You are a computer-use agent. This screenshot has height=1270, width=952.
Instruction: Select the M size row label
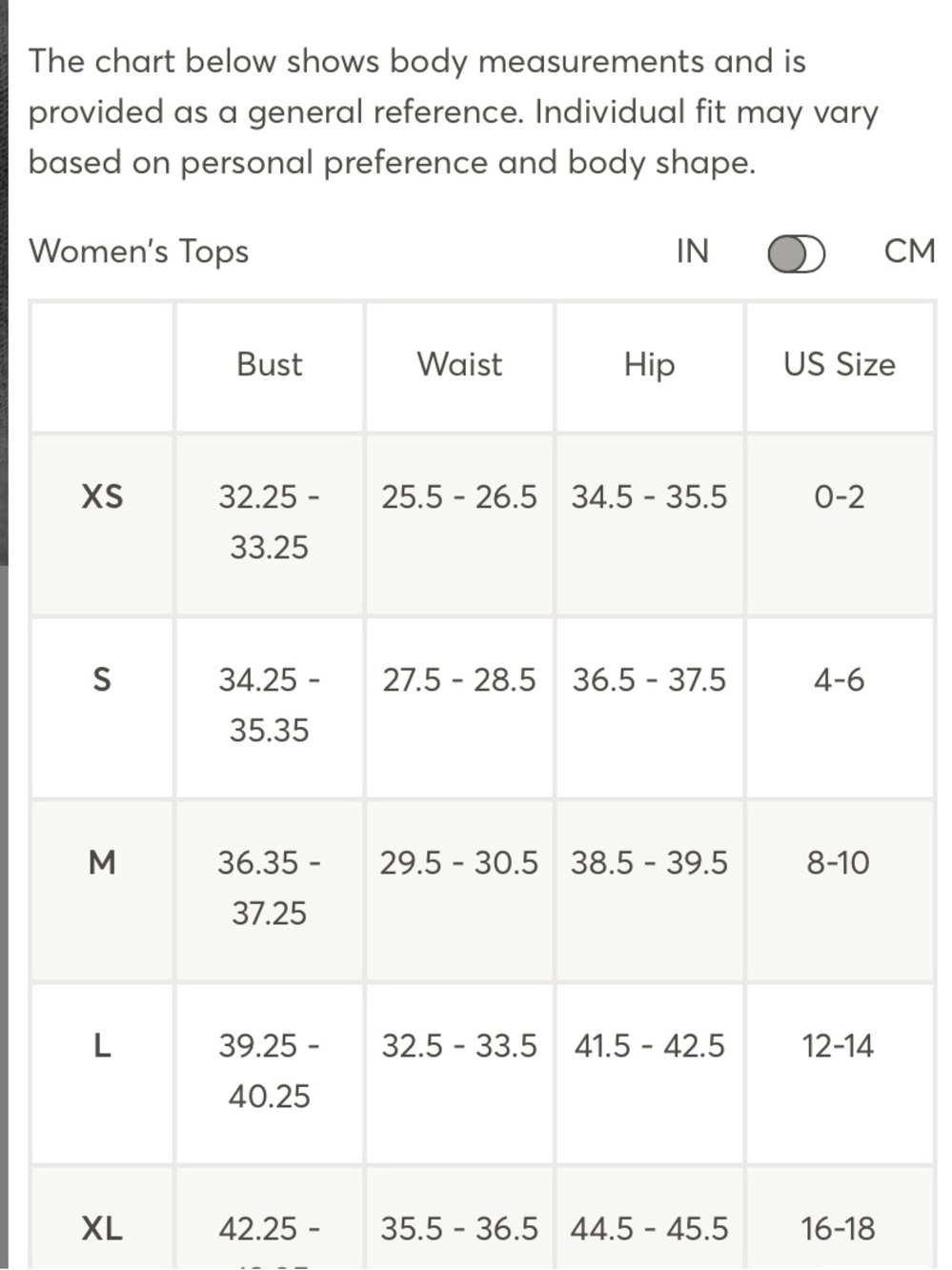click(102, 862)
